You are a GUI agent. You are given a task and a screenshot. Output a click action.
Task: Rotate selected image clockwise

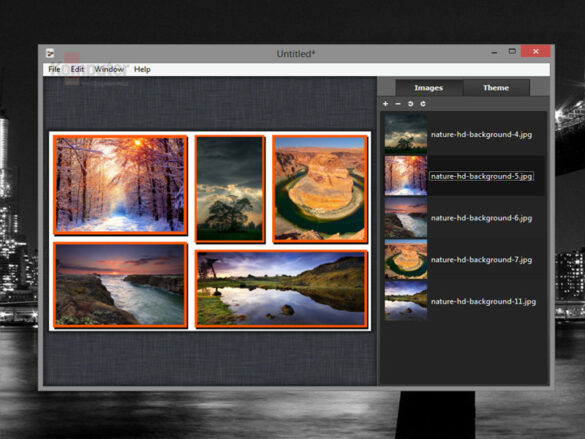click(x=423, y=104)
